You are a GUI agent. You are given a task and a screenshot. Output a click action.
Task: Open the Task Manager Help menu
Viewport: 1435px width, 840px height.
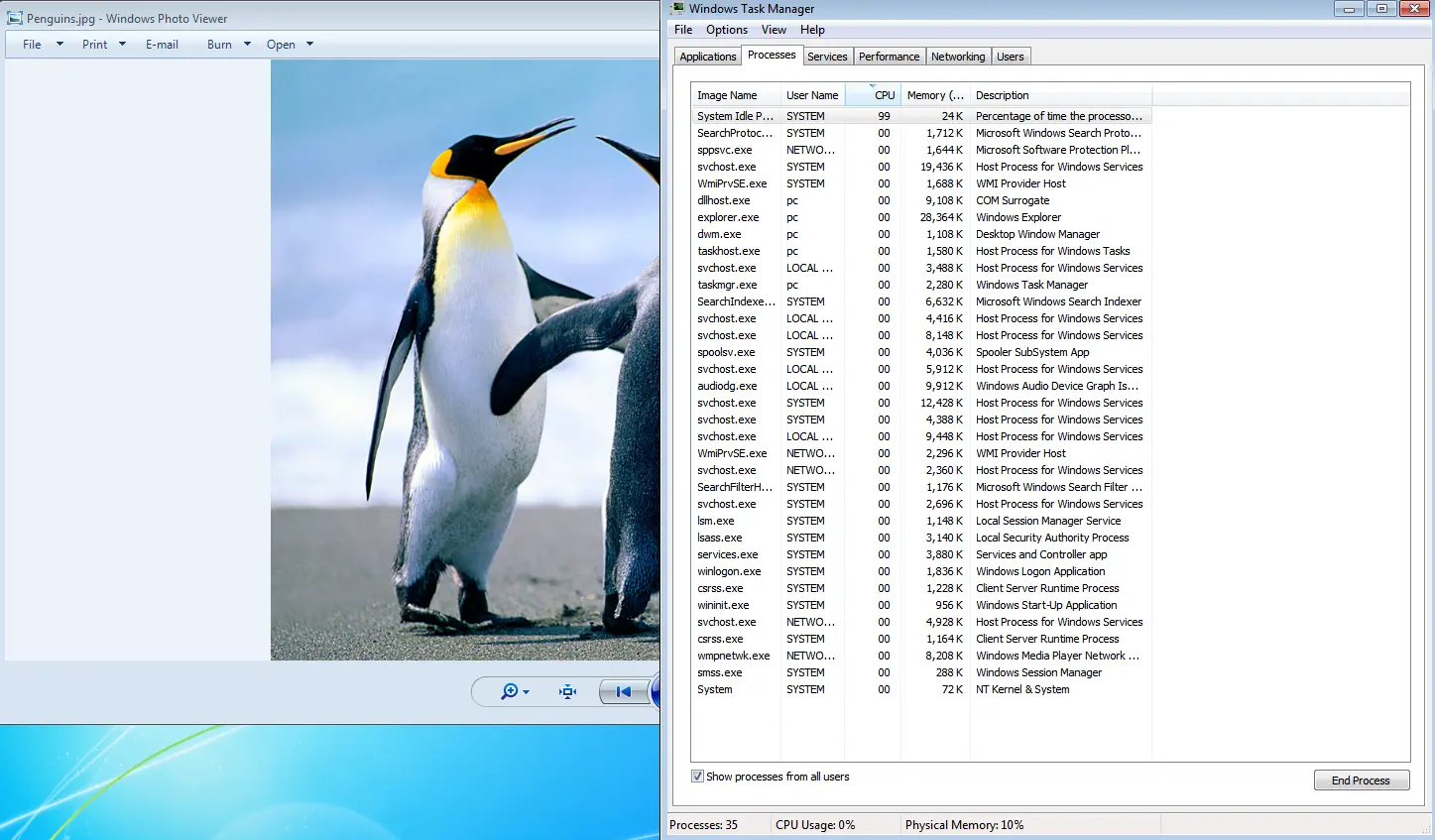click(x=812, y=30)
